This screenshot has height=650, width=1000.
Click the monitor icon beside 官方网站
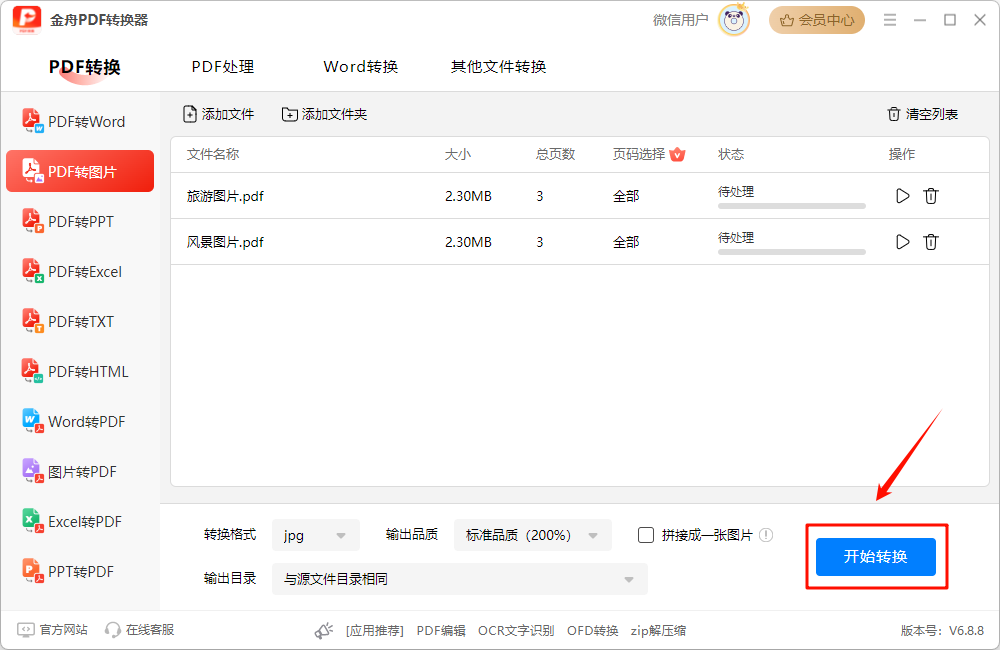pyautogui.click(x=26, y=630)
